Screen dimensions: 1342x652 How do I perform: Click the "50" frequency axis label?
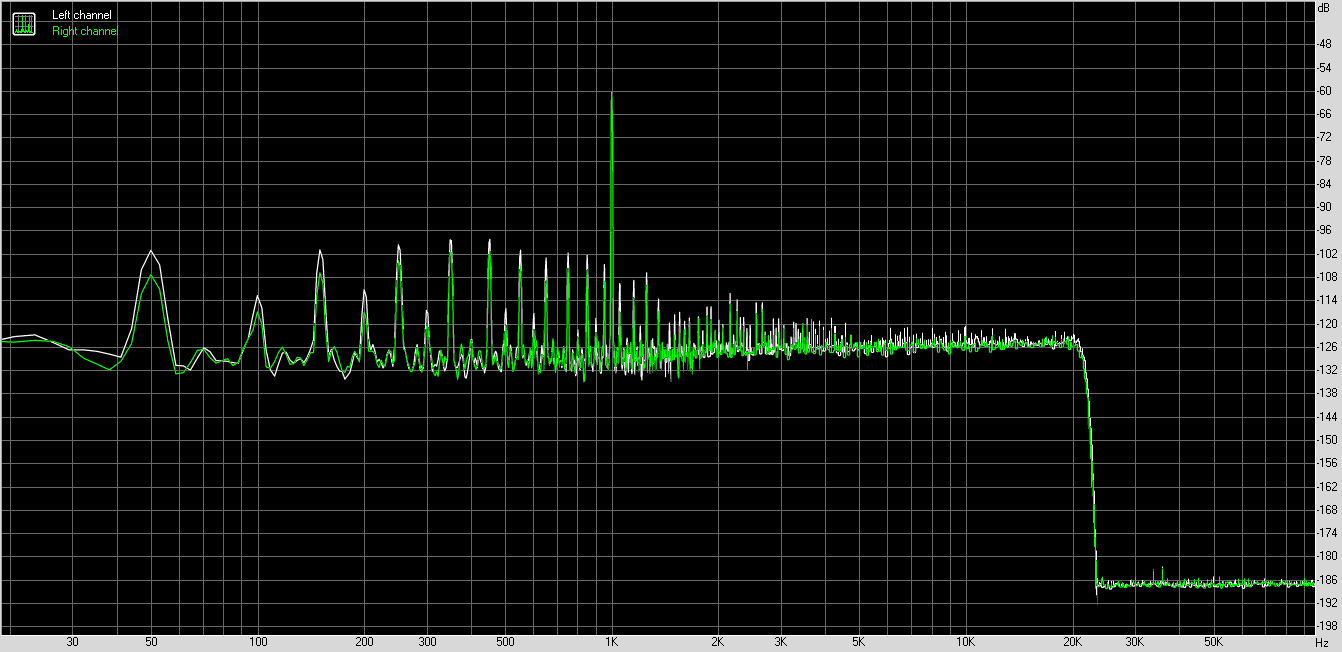point(151,641)
